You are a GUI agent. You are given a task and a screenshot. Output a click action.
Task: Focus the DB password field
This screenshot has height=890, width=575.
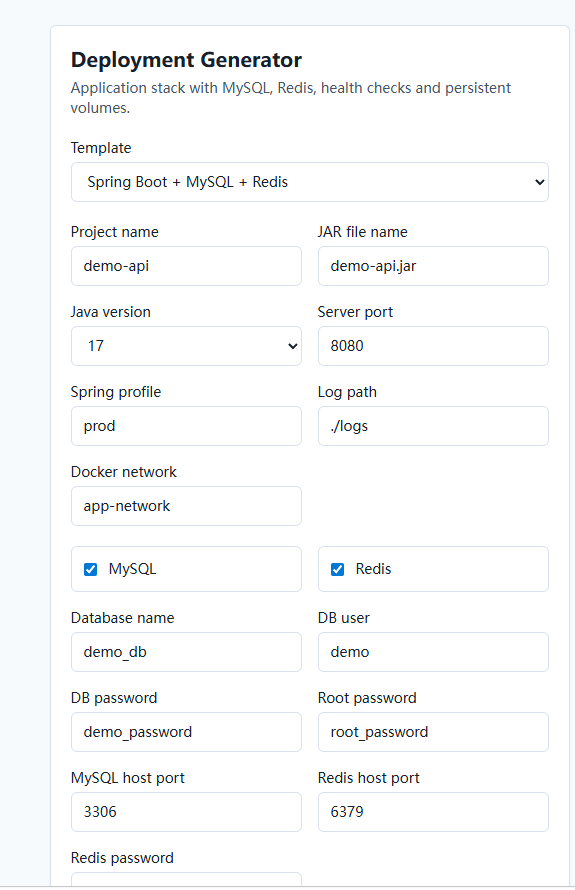click(186, 732)
